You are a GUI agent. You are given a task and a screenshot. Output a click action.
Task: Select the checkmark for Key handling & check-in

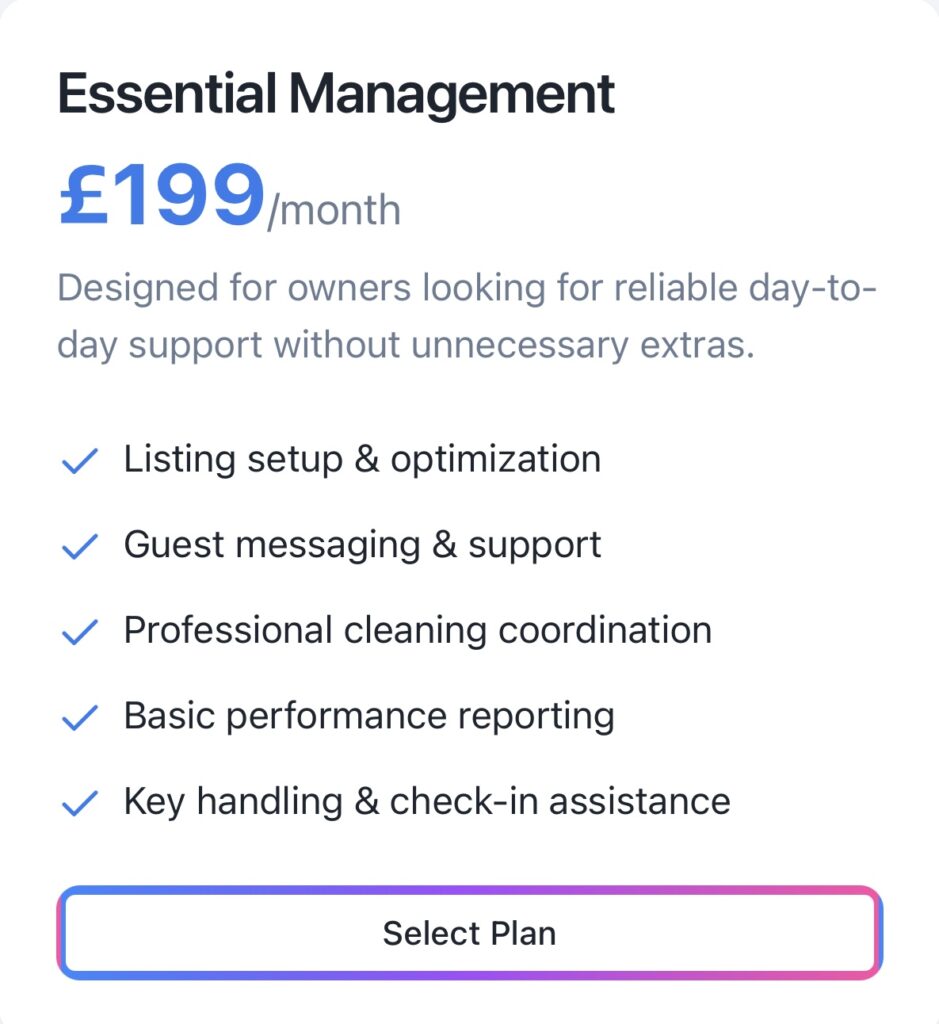[x=79, y=803]
